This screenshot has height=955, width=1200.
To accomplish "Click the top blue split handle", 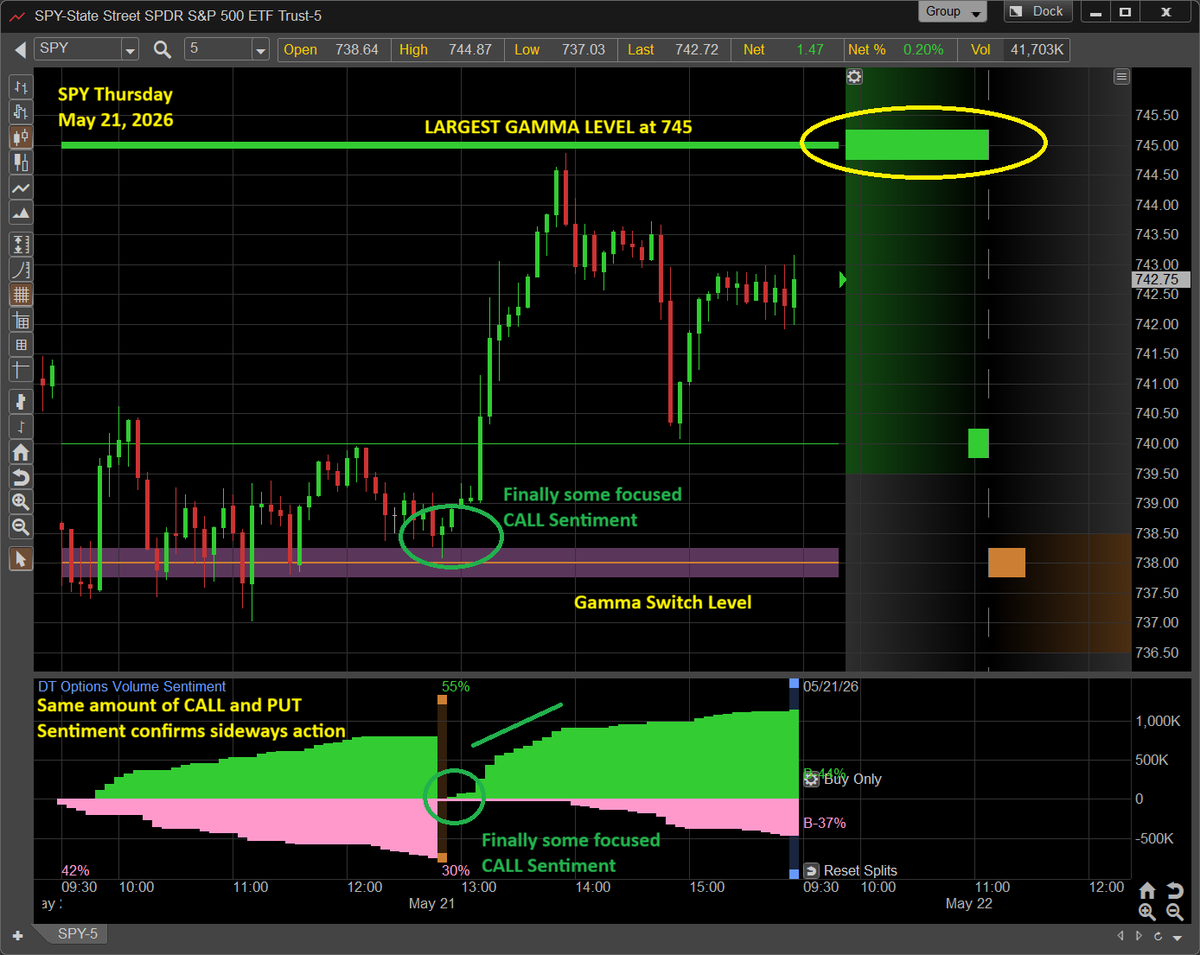I will [794, 684].
